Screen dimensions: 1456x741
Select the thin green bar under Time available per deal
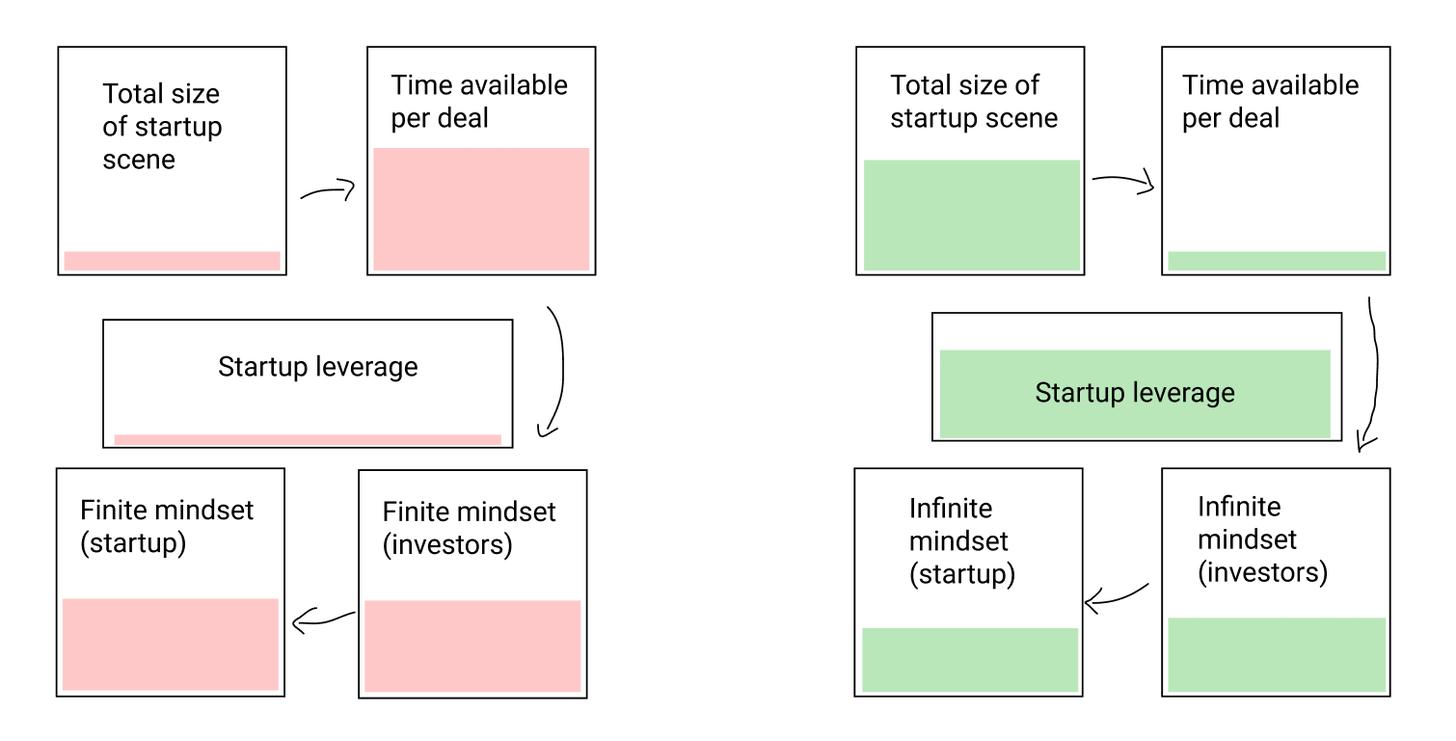[x=1276, y=261]
